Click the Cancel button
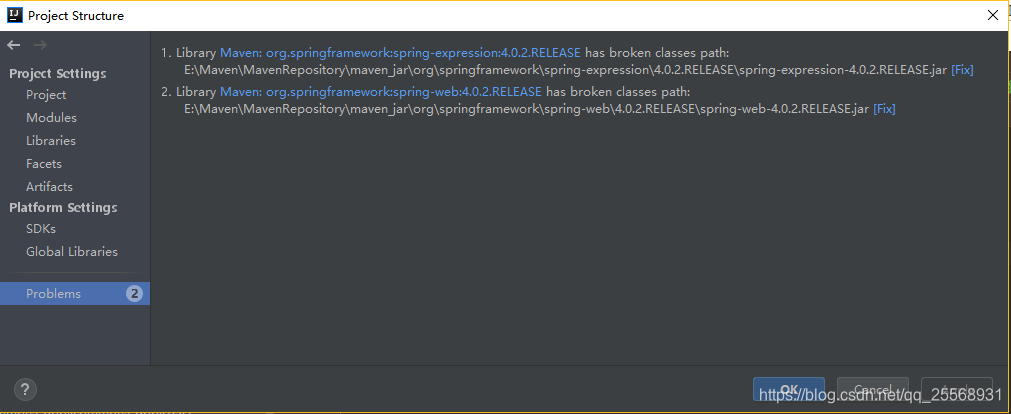 (x=872, y=389)
